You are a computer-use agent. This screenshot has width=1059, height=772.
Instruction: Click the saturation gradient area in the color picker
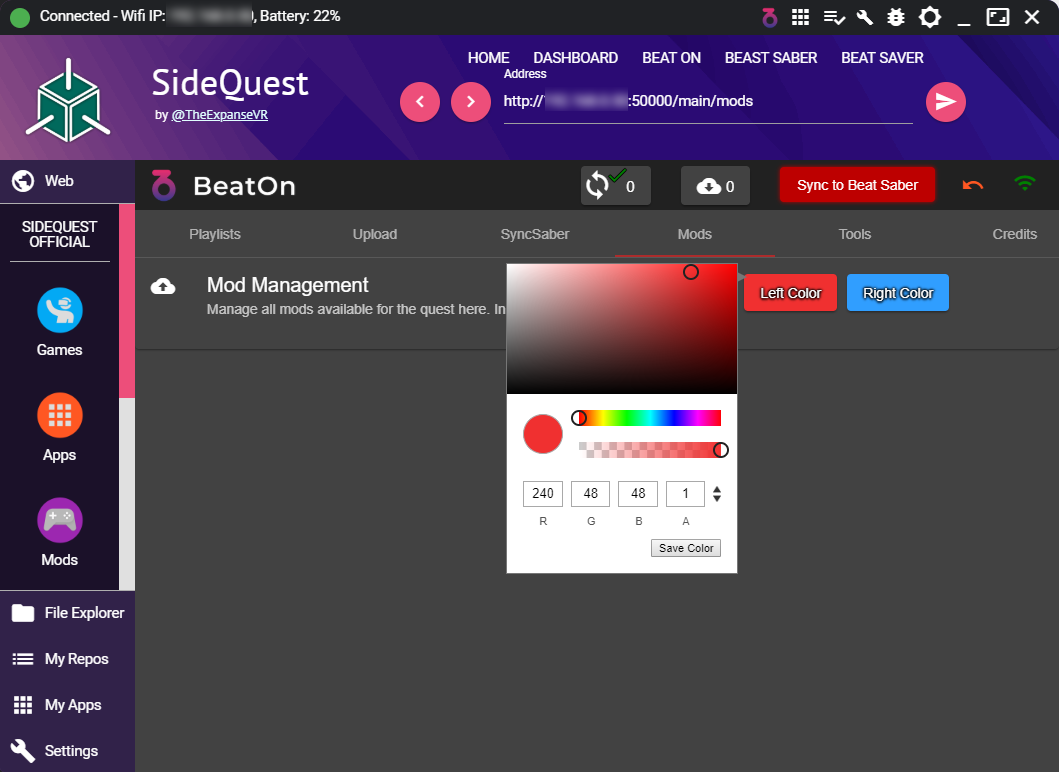tap(622, 329)
